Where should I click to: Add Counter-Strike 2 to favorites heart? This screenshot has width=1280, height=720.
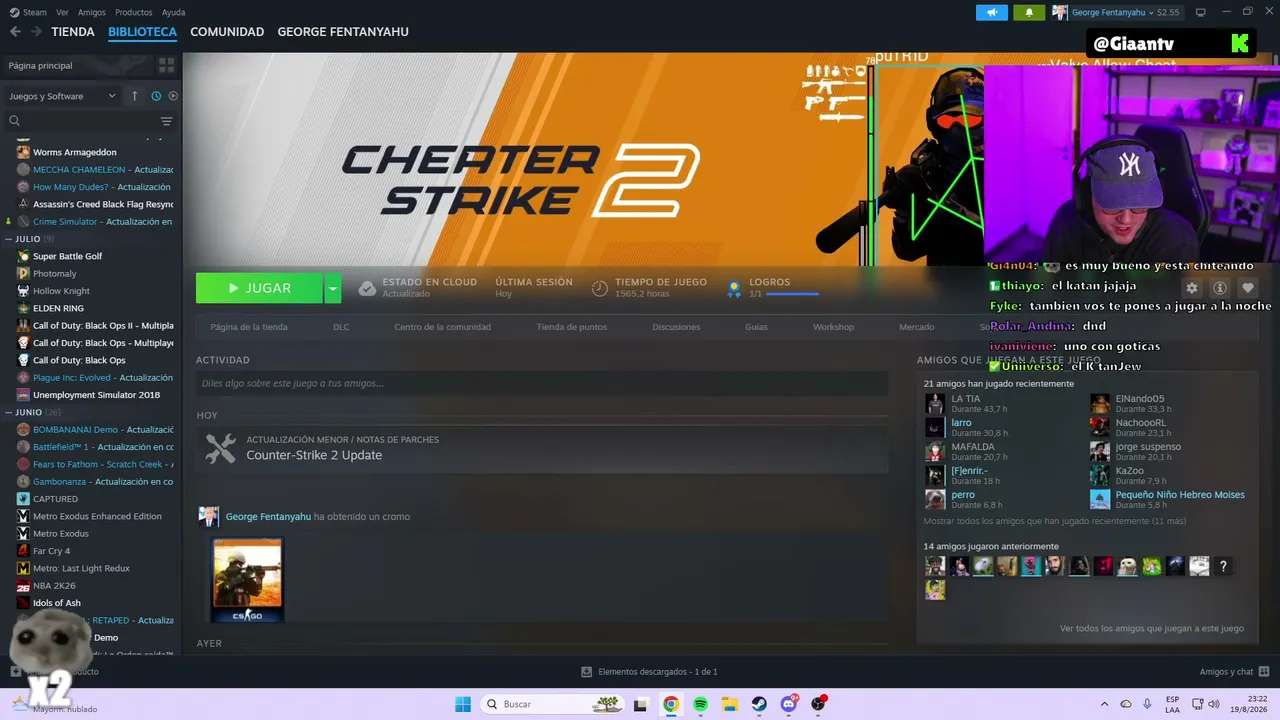1247,288
